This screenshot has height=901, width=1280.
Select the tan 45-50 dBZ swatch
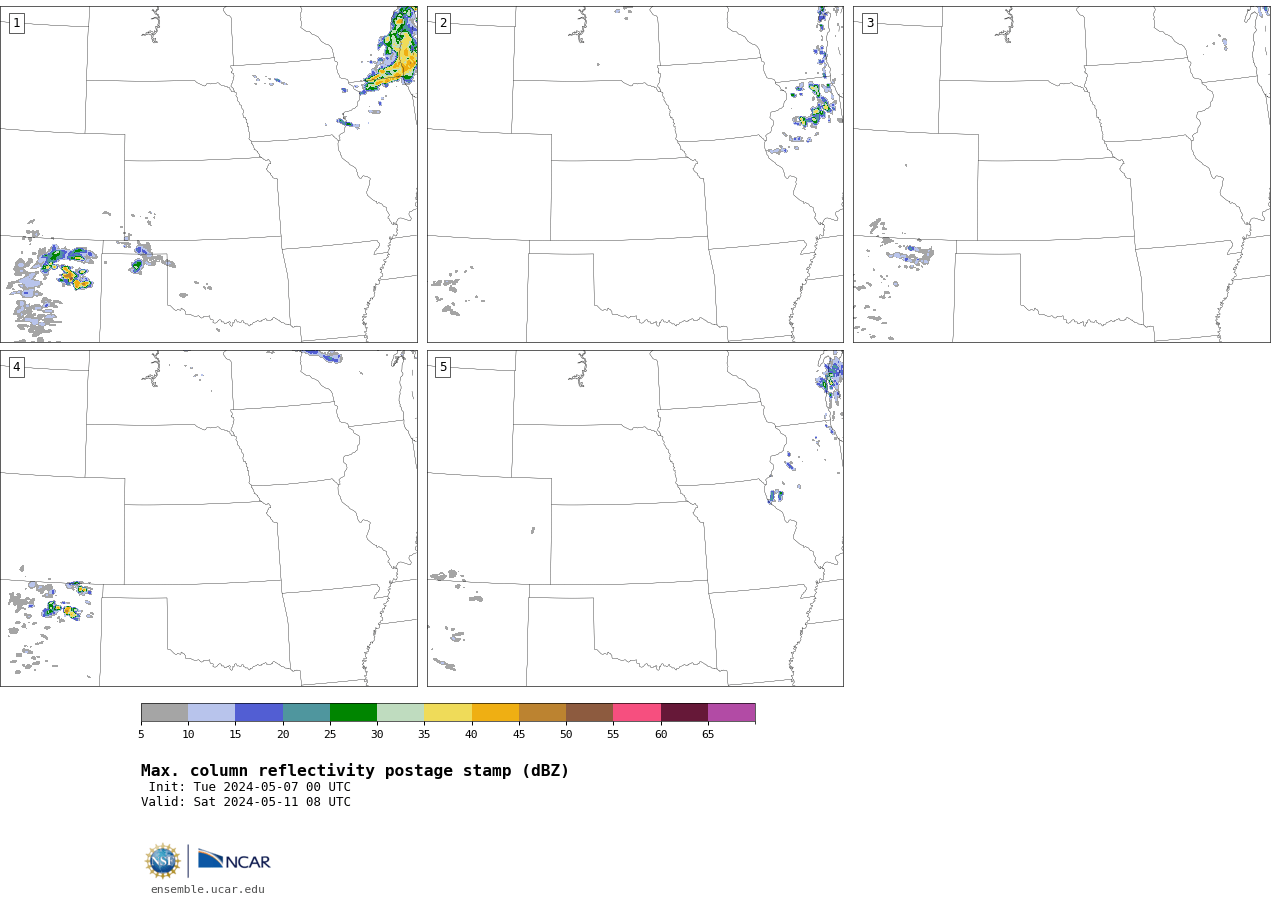(542, 712)
